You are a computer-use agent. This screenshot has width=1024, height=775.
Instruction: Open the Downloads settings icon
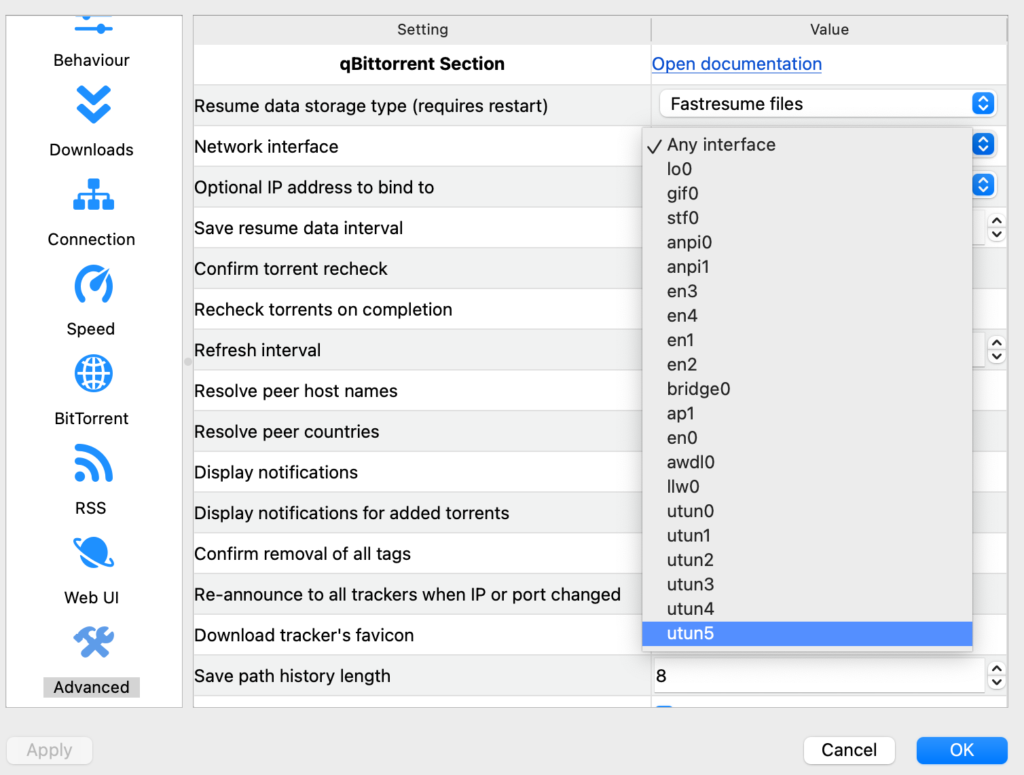point(93,104)
